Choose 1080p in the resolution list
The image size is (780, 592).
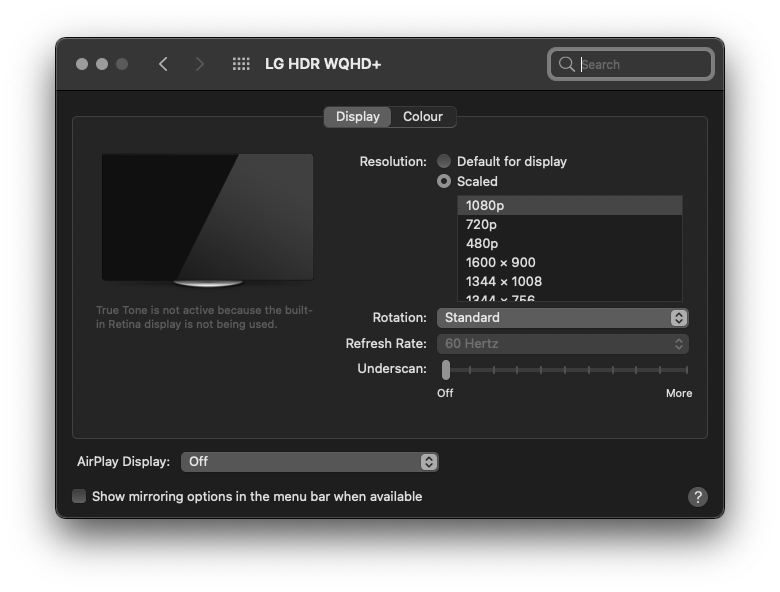570,205
